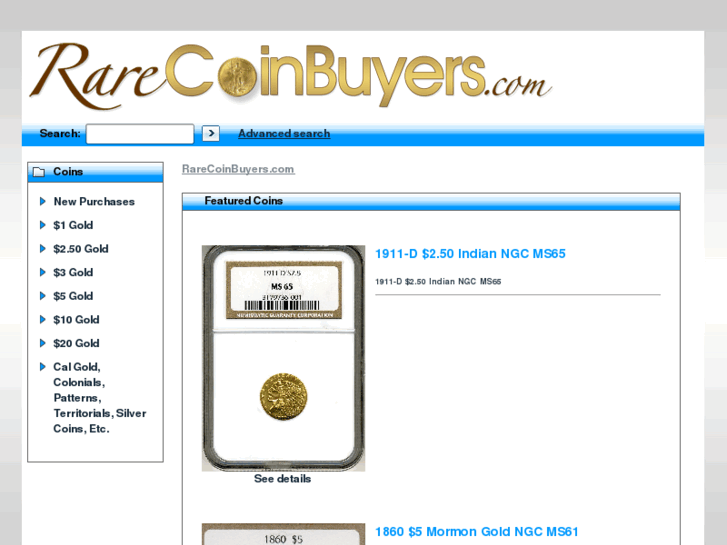Open the $10 Gold category
This screenshot has height=545, width=727.
click(x=76, y=320)
